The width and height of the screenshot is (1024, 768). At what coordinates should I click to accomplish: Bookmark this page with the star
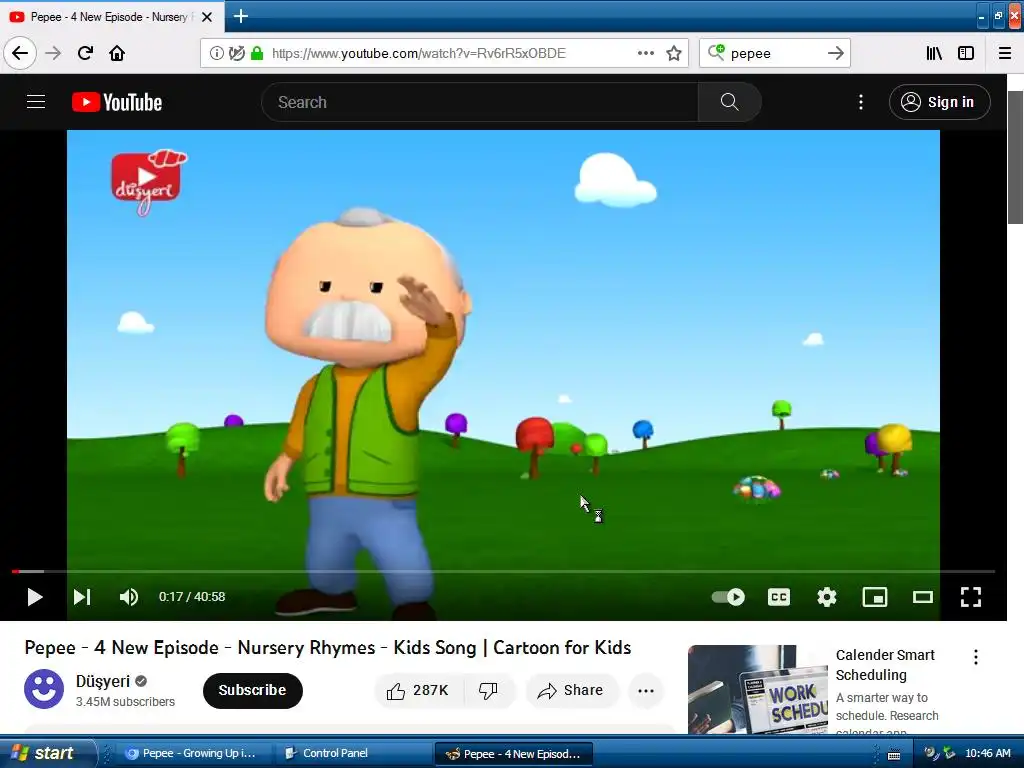(674, 53)
